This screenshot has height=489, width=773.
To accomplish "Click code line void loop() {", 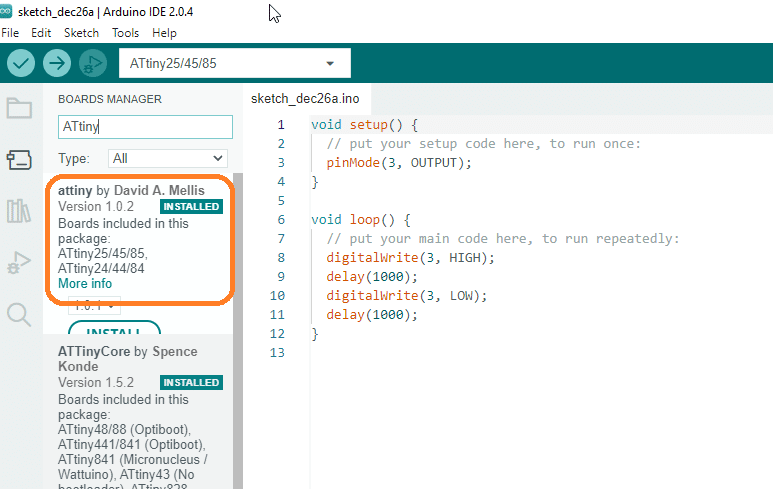I will click(x=360, y=220).
